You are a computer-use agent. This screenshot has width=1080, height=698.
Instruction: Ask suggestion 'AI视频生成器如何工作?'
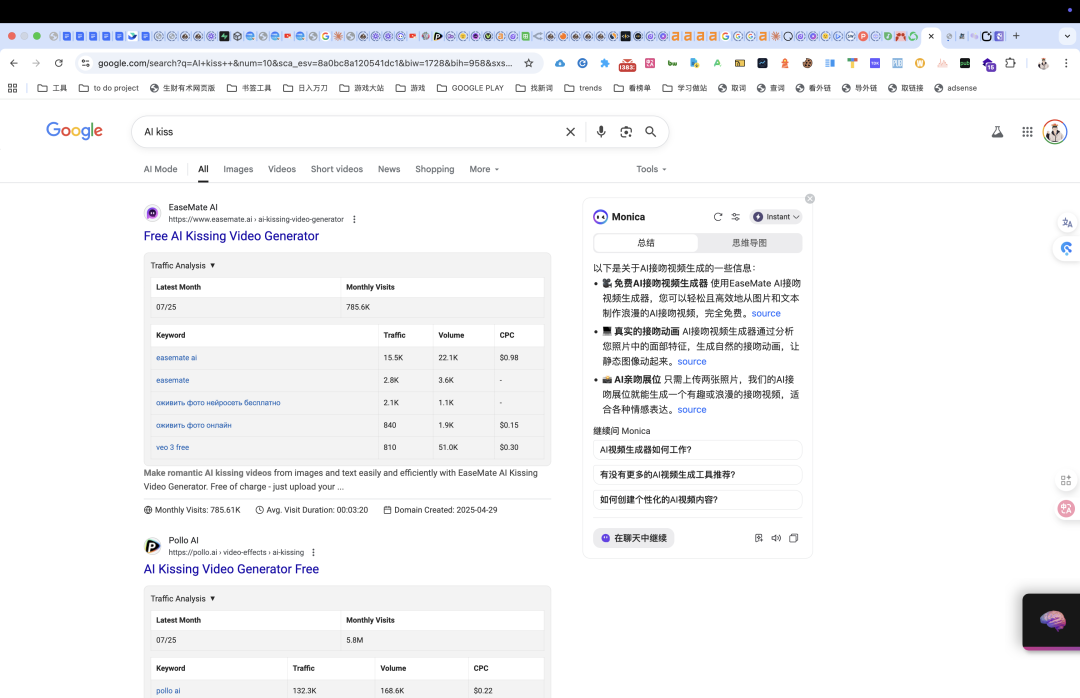coord(698,450)
